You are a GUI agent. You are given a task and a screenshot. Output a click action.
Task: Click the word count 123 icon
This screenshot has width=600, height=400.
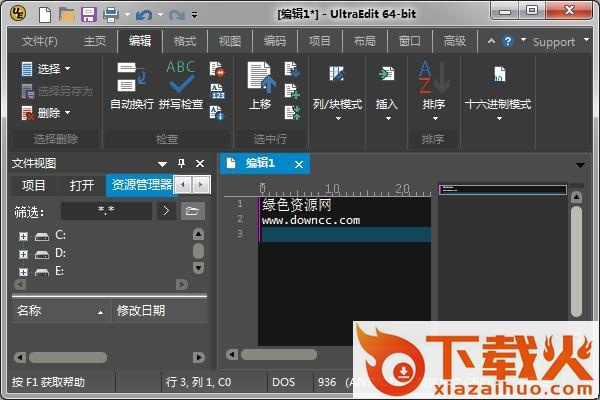coord(217,91)
